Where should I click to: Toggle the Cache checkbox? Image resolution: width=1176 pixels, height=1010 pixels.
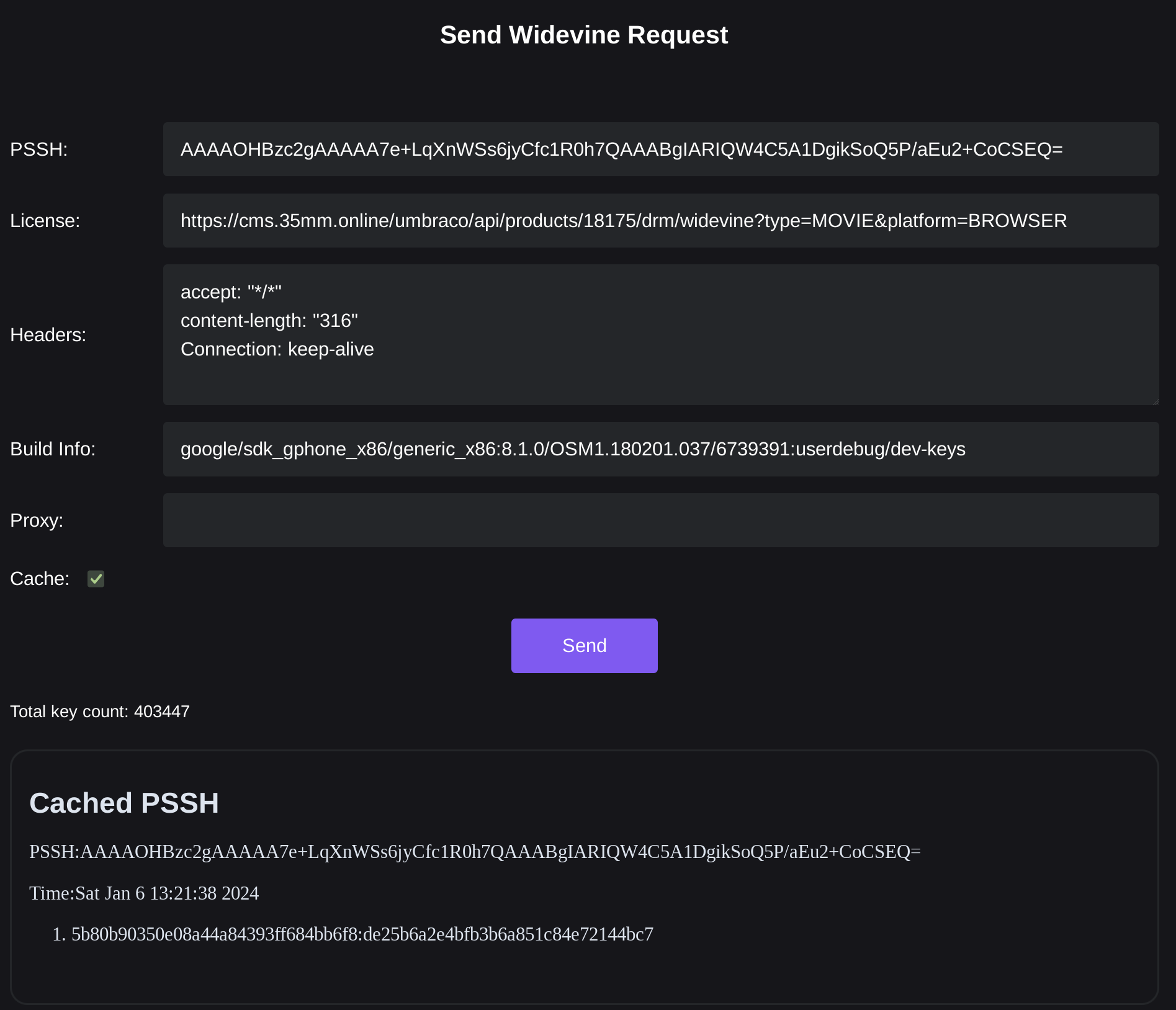[x=96, y=579]
